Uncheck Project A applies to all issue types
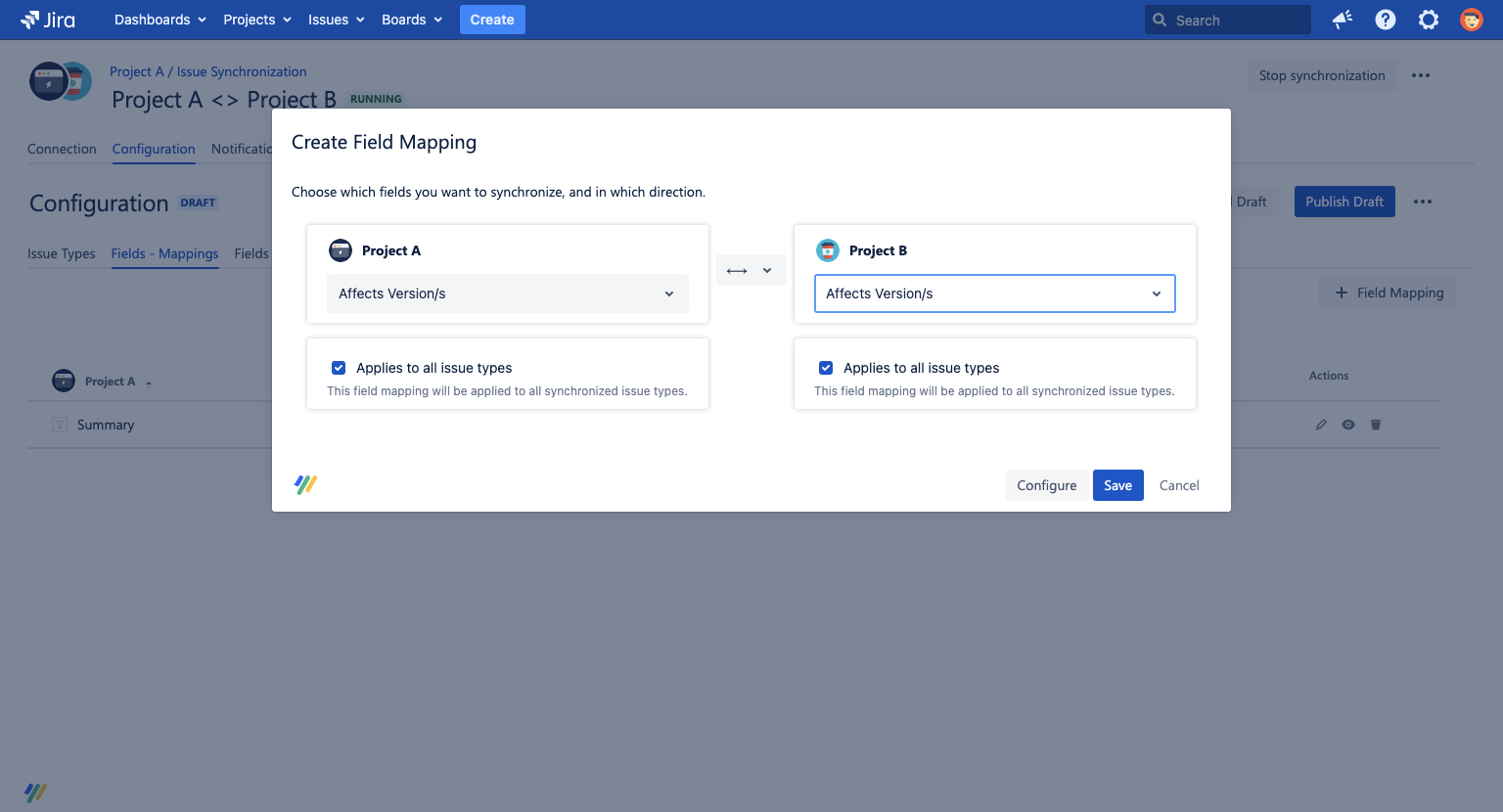 coord(339,368)
